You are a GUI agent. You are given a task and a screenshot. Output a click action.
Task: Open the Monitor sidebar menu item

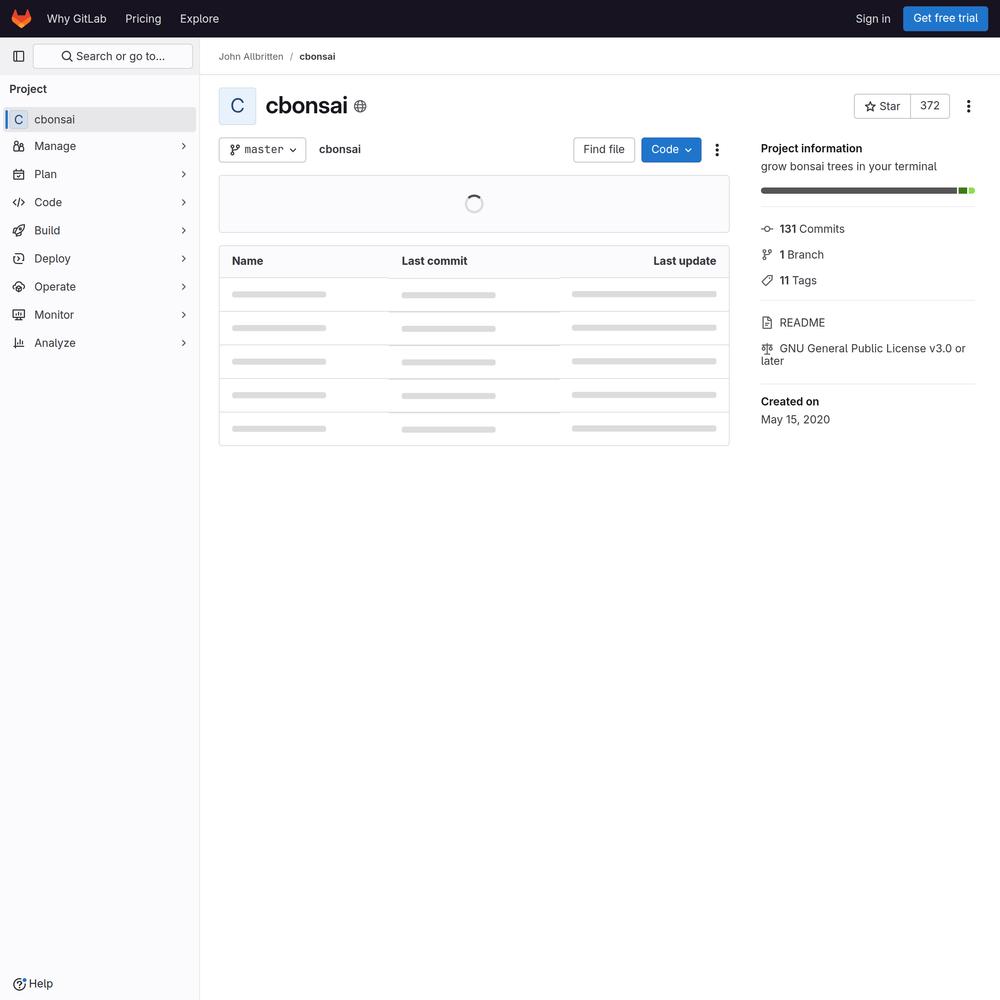click(100, 314)
